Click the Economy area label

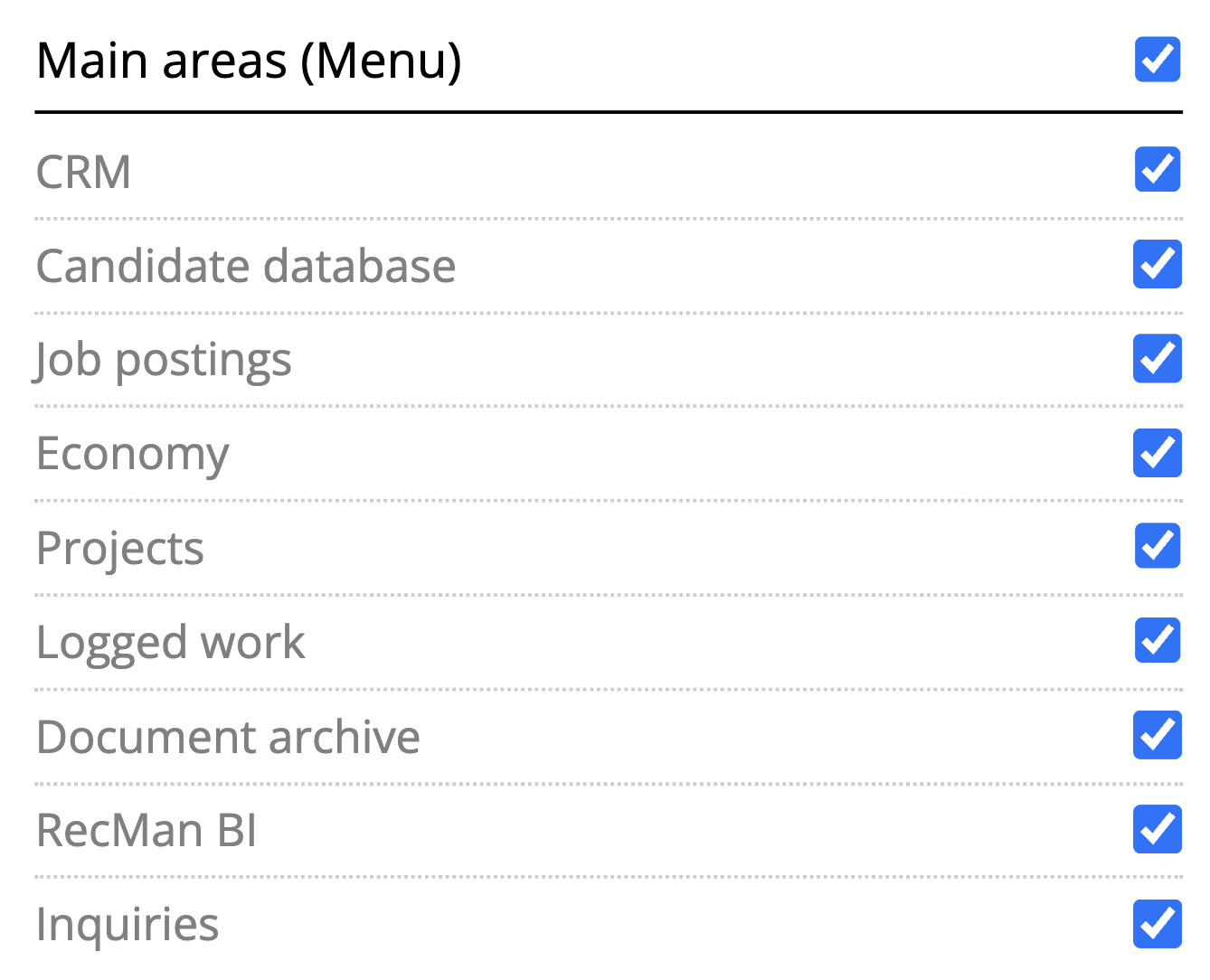point(132,454)
